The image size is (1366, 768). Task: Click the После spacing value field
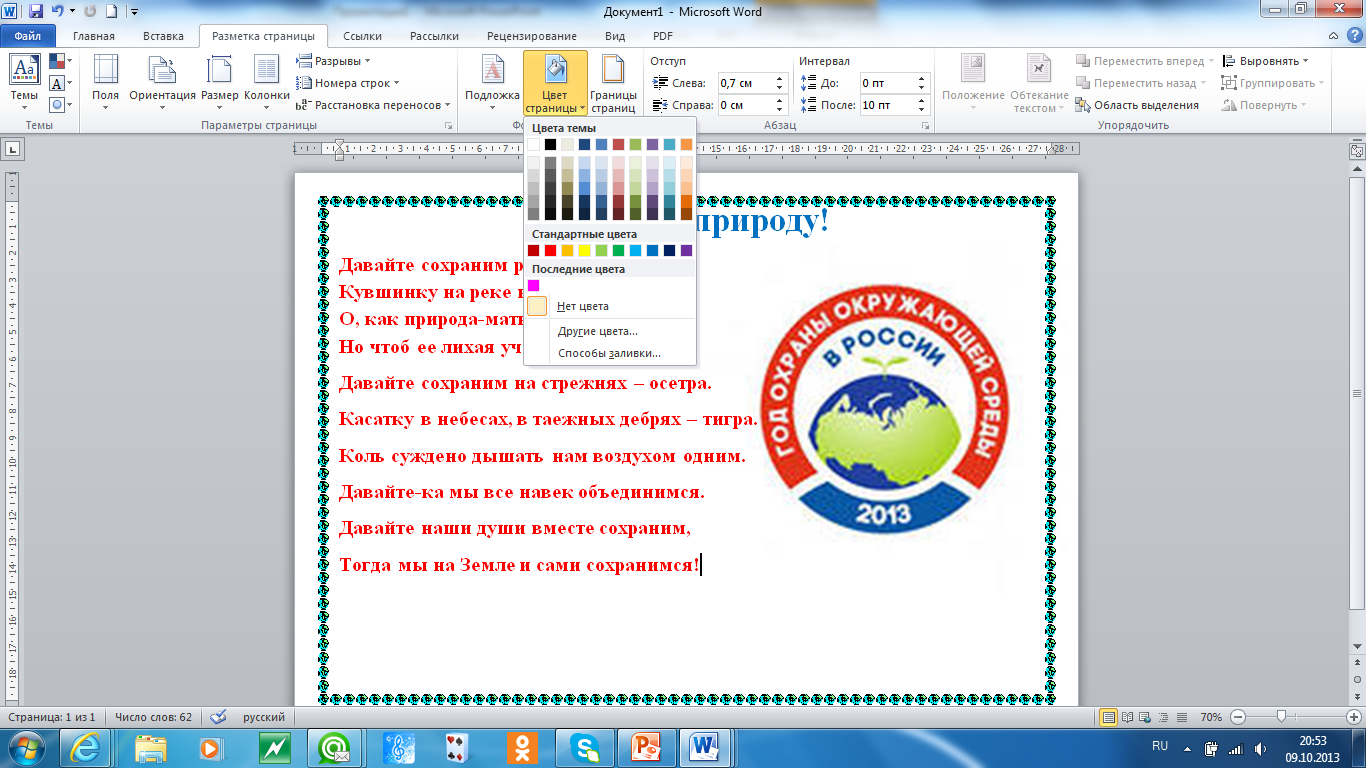[x=888, y=105]
